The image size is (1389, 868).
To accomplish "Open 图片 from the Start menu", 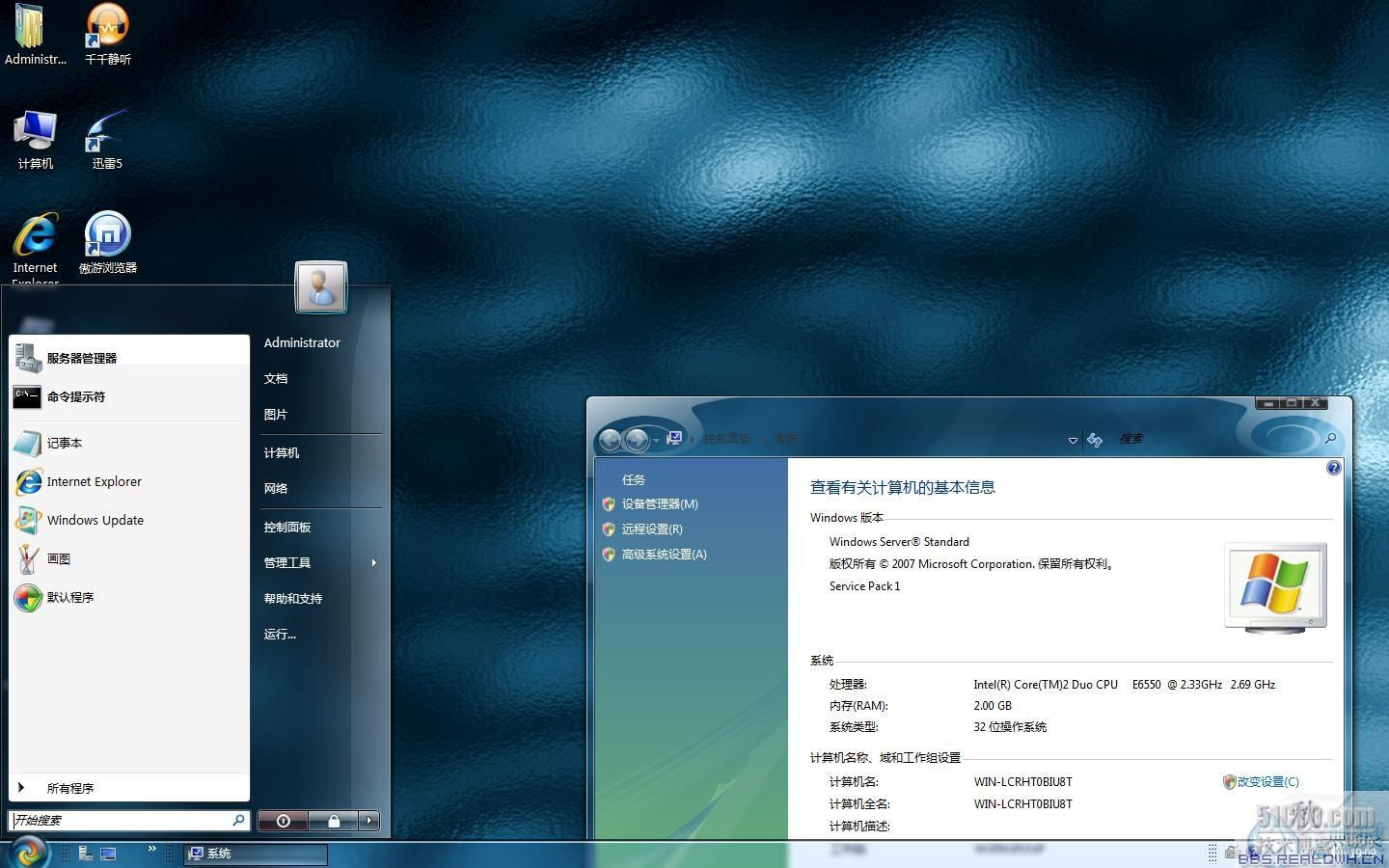I will pos(276,415).
